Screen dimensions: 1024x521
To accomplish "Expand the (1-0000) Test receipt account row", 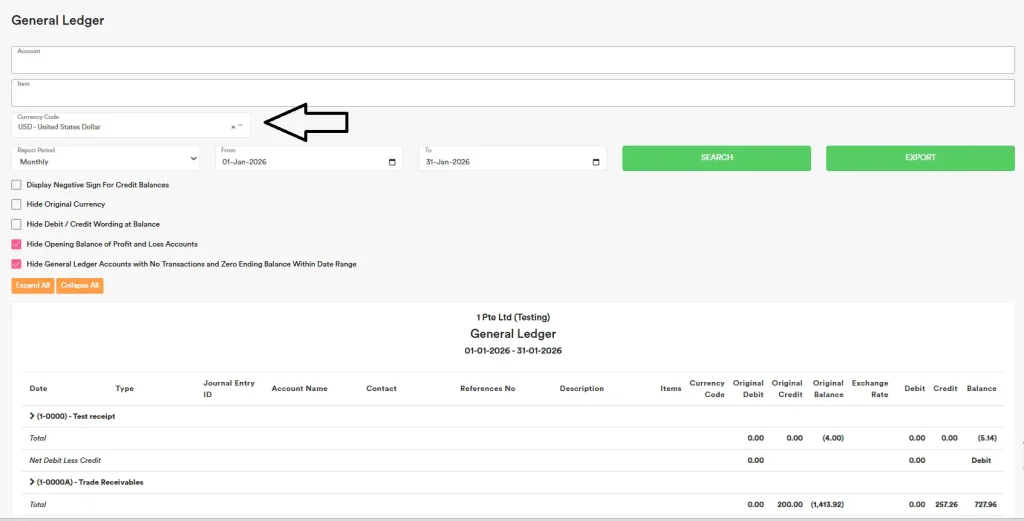I will (32, 415).
